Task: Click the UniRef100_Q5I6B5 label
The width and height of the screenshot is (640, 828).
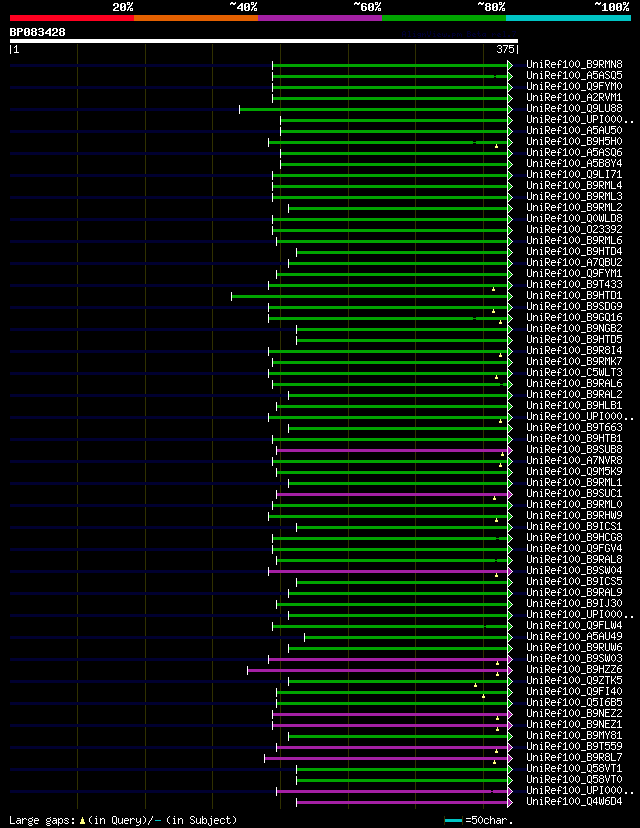Action: click(574, 702)
